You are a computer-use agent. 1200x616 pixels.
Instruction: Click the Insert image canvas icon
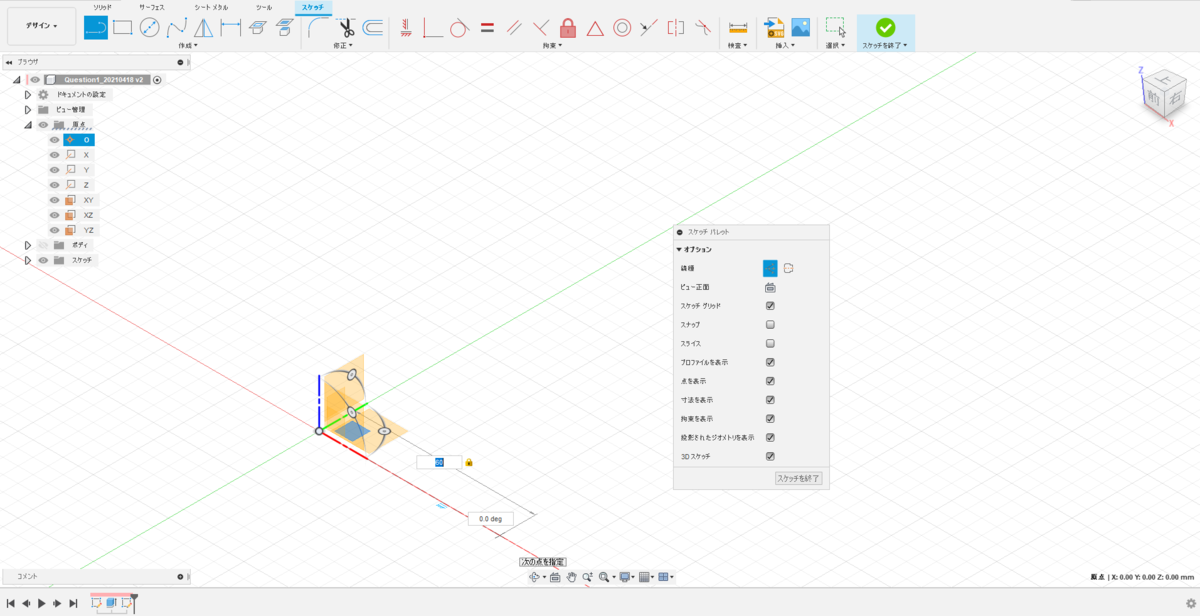point(800,27)
